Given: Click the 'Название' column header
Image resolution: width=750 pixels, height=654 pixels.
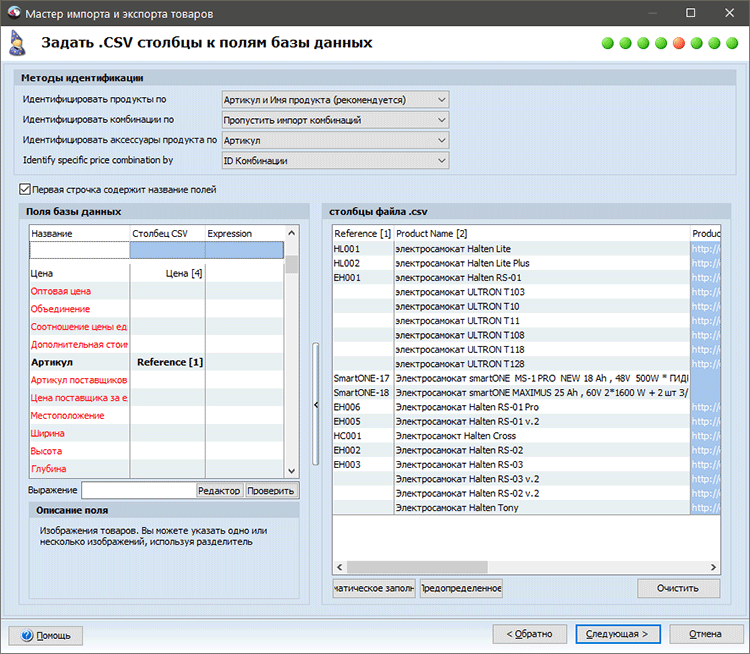Looking at the screenshot, I should click(79, 233).
